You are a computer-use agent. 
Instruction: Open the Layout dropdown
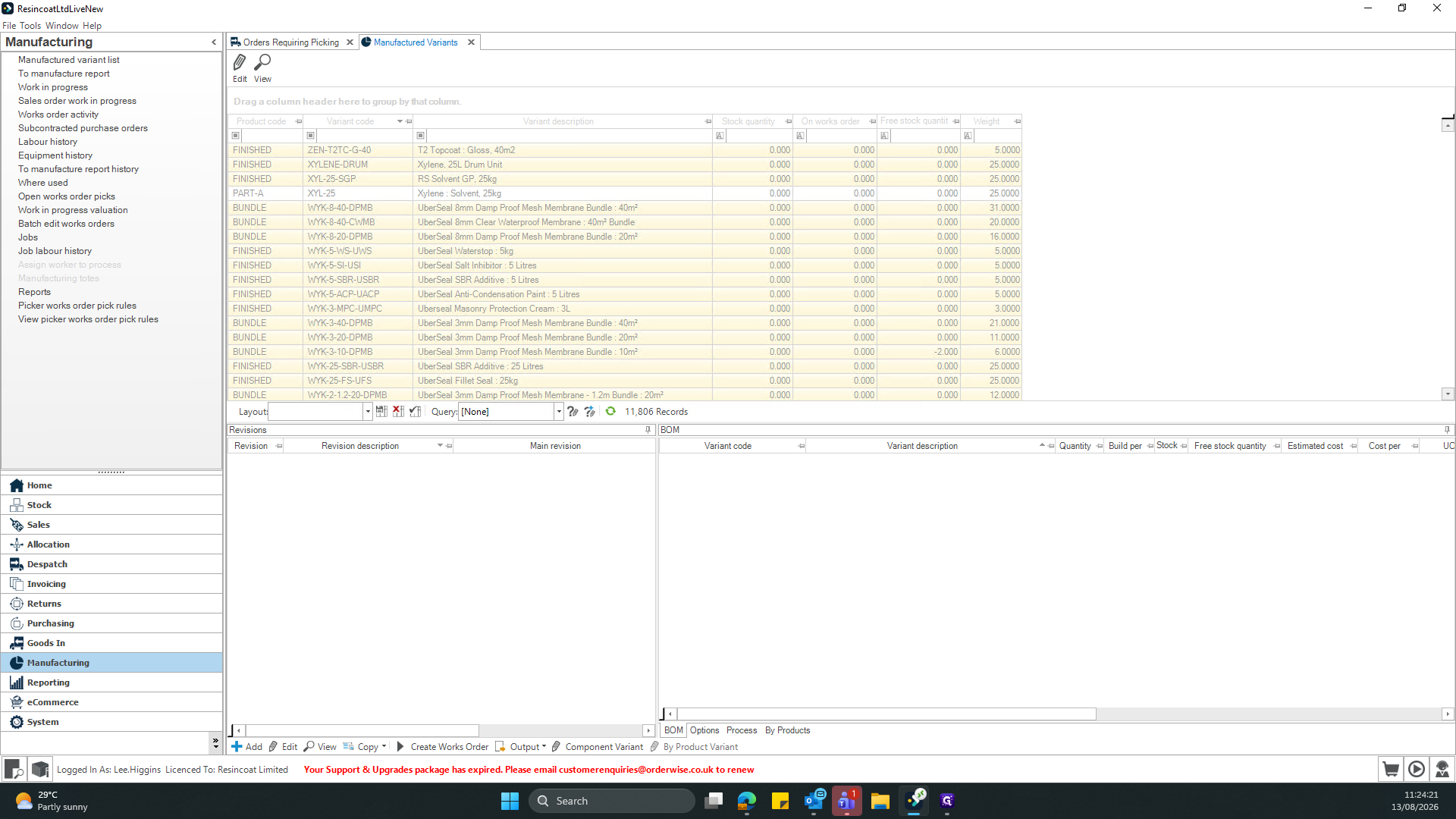[x=368, y=411]
